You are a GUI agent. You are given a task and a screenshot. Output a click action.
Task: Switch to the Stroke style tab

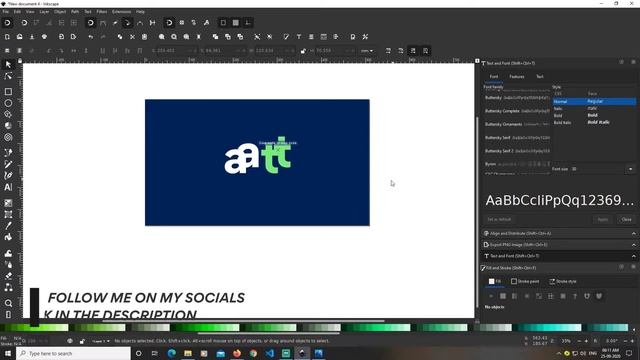tap(562, 281)
